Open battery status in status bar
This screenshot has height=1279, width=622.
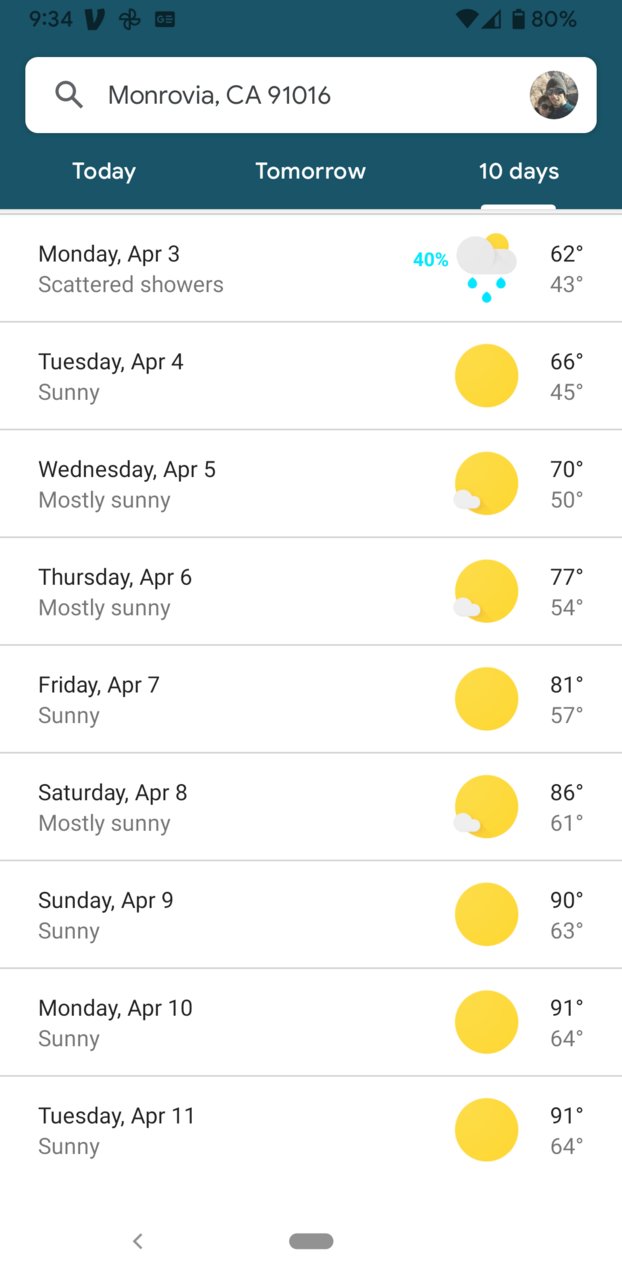[x=518, y=19]
